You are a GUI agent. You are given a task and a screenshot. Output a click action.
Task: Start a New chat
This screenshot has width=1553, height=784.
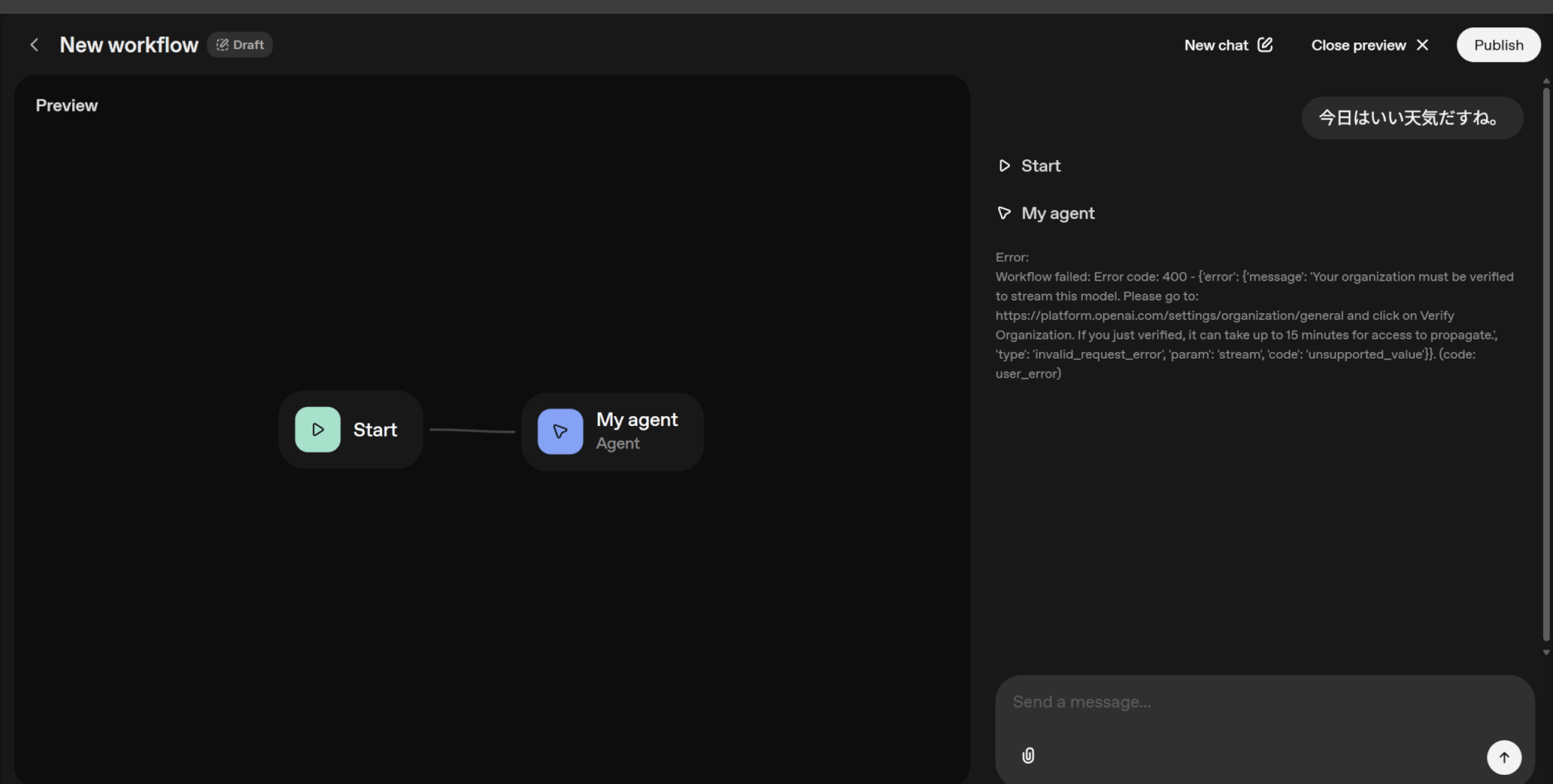(x=1216, y=45)
